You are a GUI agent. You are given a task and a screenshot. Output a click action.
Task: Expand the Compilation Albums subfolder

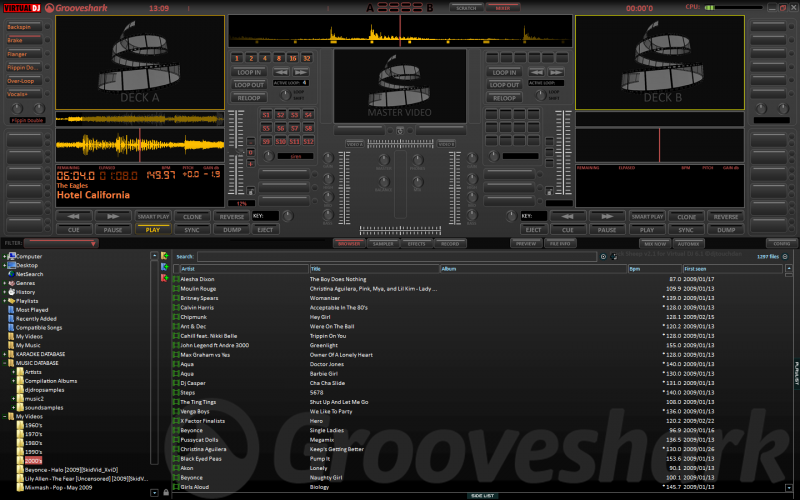click(x=14, y=381)
